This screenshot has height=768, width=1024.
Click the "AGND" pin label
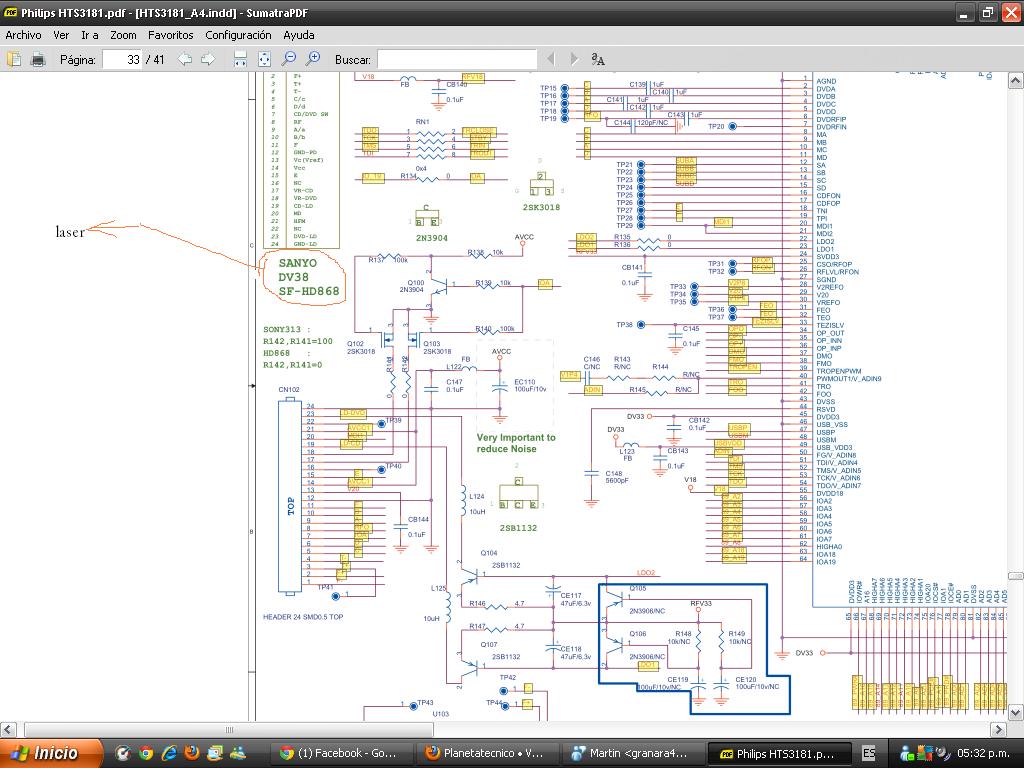[826, 81]
